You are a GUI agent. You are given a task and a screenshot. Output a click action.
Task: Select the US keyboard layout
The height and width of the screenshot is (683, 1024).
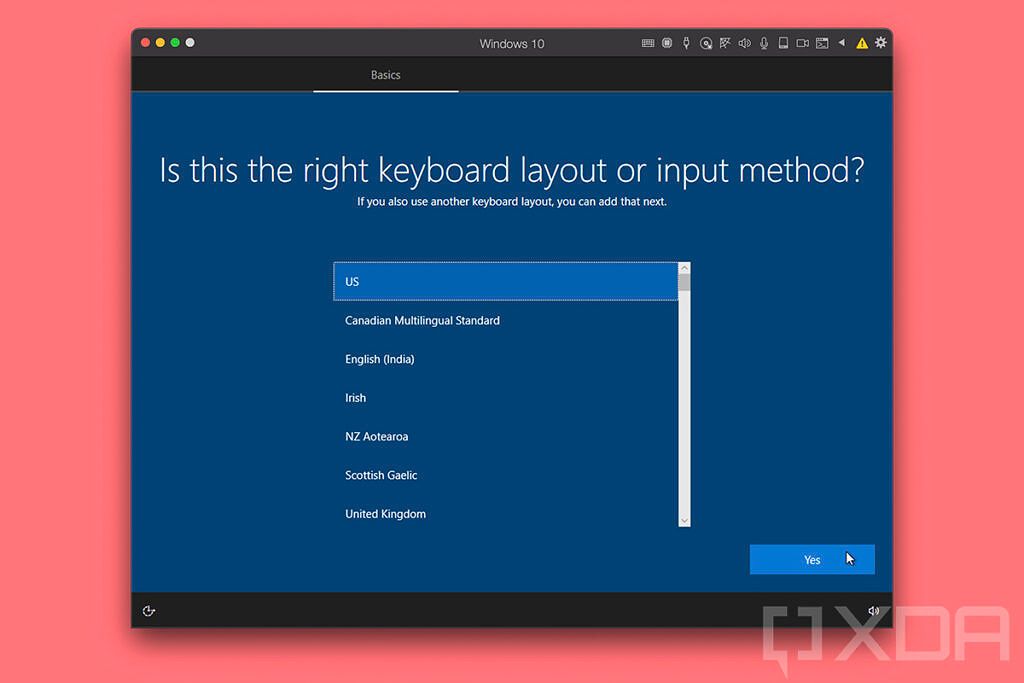(506, 281)
